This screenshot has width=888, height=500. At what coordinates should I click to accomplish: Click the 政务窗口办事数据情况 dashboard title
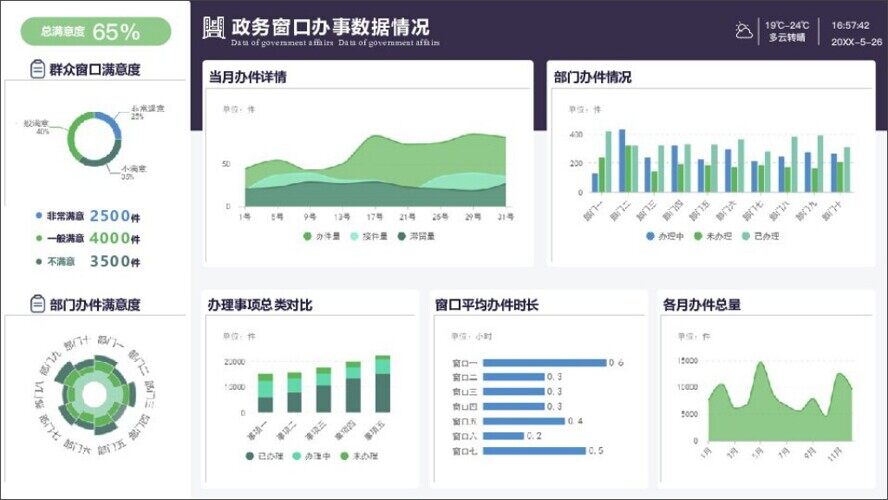(x=330, y=26)
